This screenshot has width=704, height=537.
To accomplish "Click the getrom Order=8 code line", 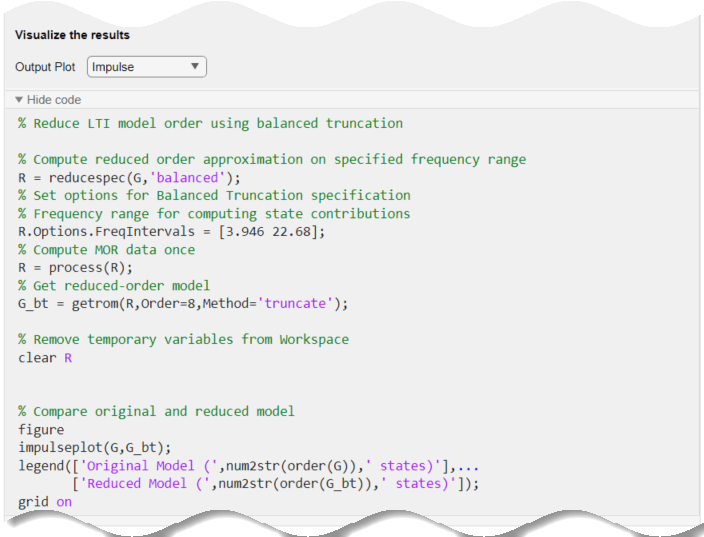I will click(x=183, y=304).
